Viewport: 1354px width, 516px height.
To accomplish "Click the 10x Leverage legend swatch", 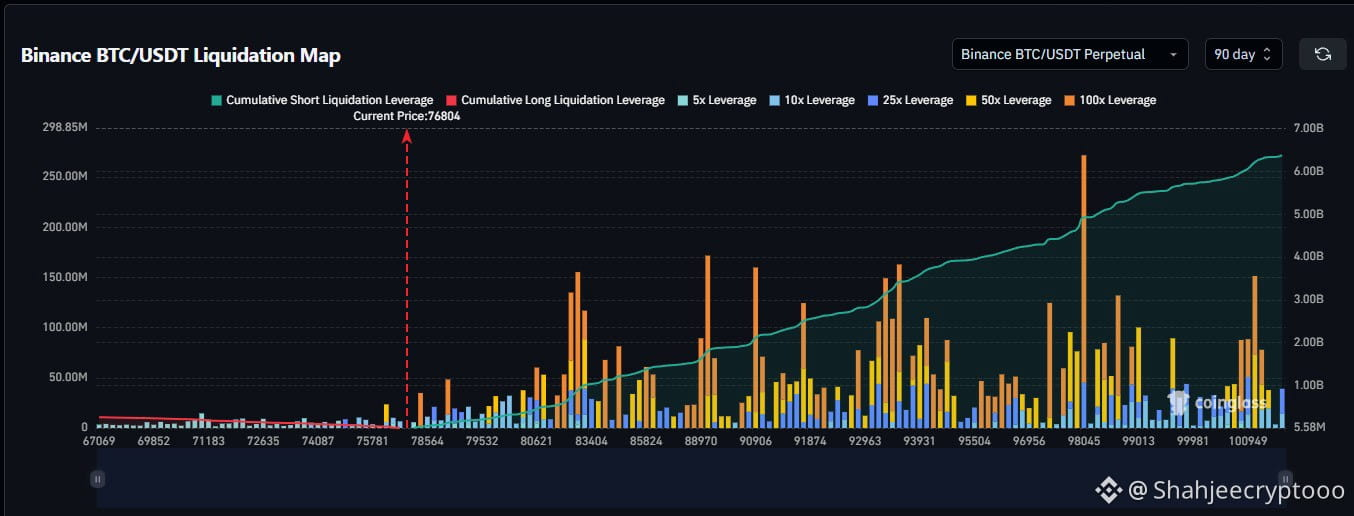I will click(777, 100).
